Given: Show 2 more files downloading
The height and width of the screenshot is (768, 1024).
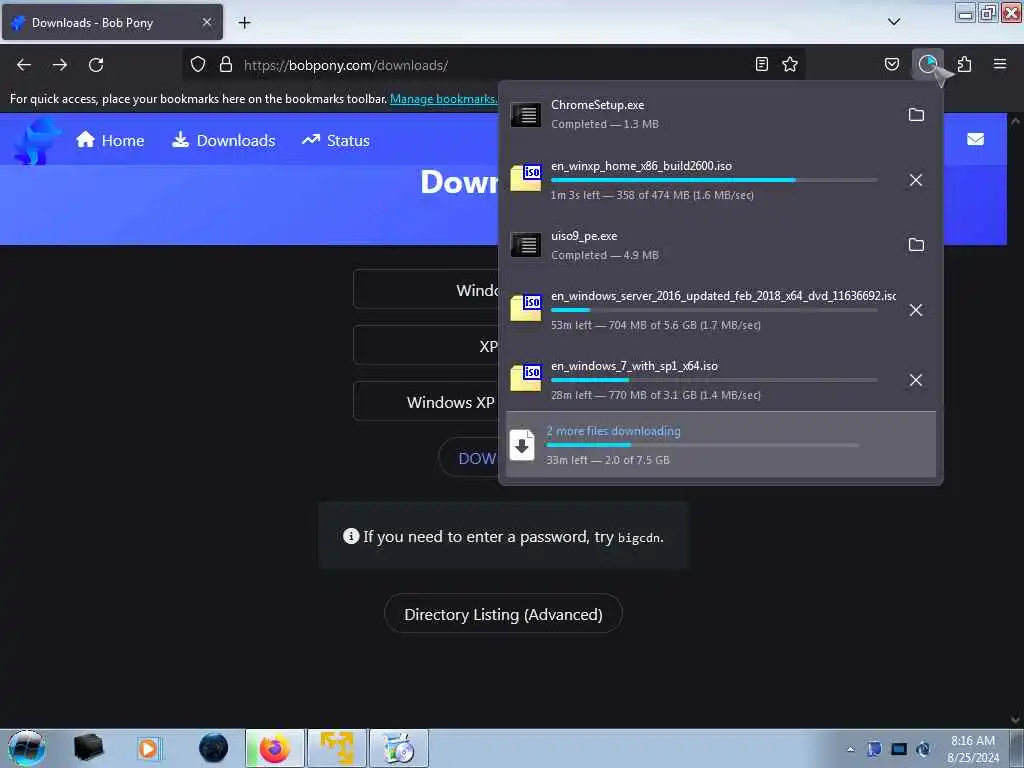Looking at the screenshot, I should 721,445.
